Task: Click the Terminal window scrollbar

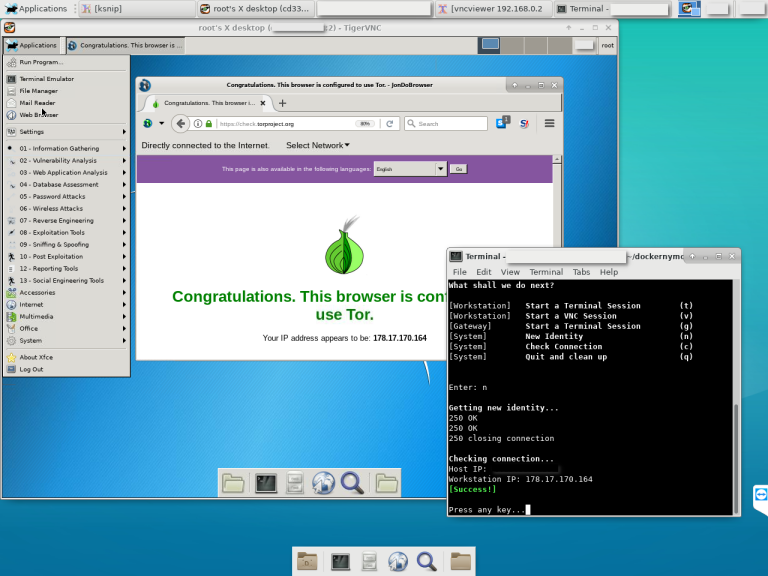Action: (736, 458)
